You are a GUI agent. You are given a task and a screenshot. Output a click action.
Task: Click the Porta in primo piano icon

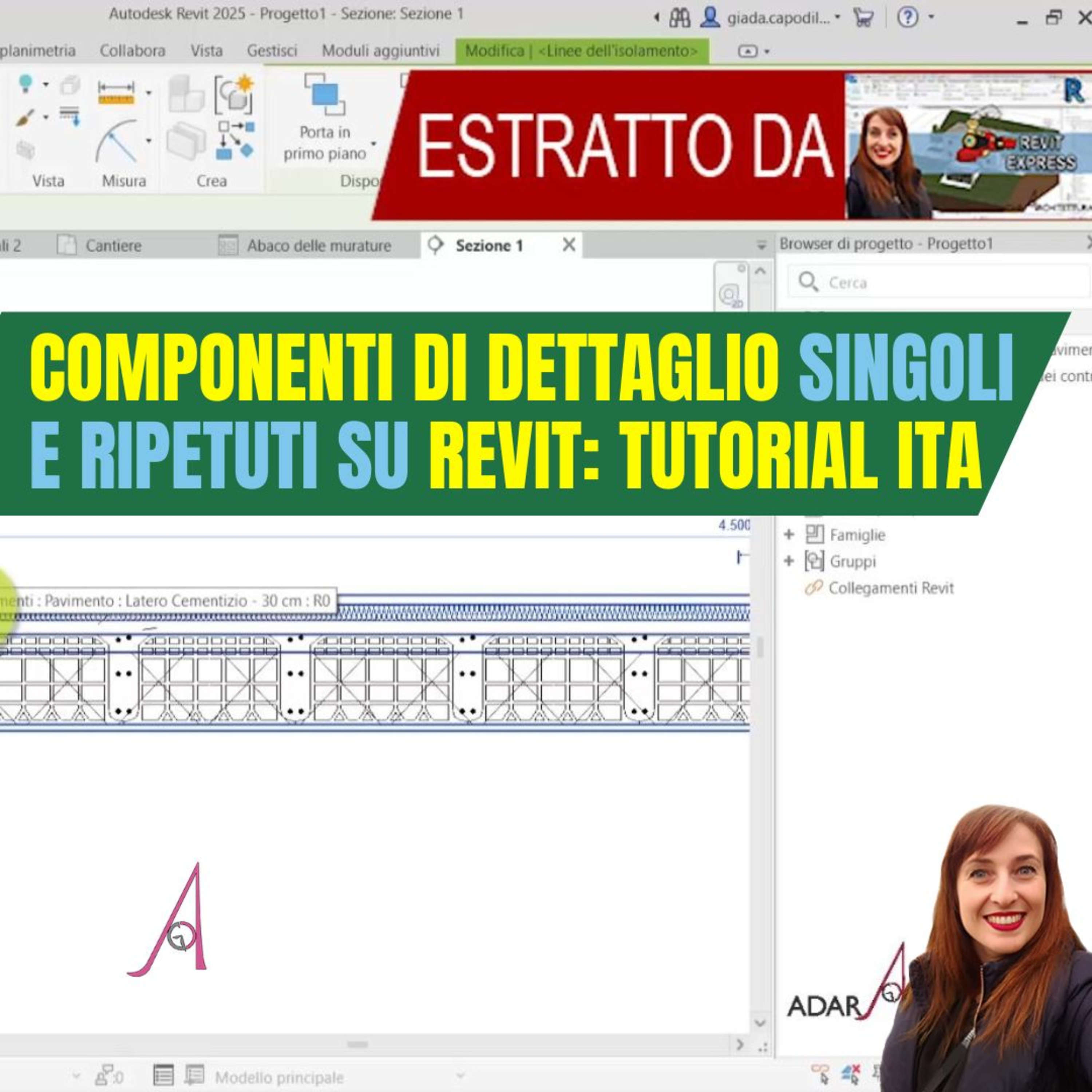324,94
